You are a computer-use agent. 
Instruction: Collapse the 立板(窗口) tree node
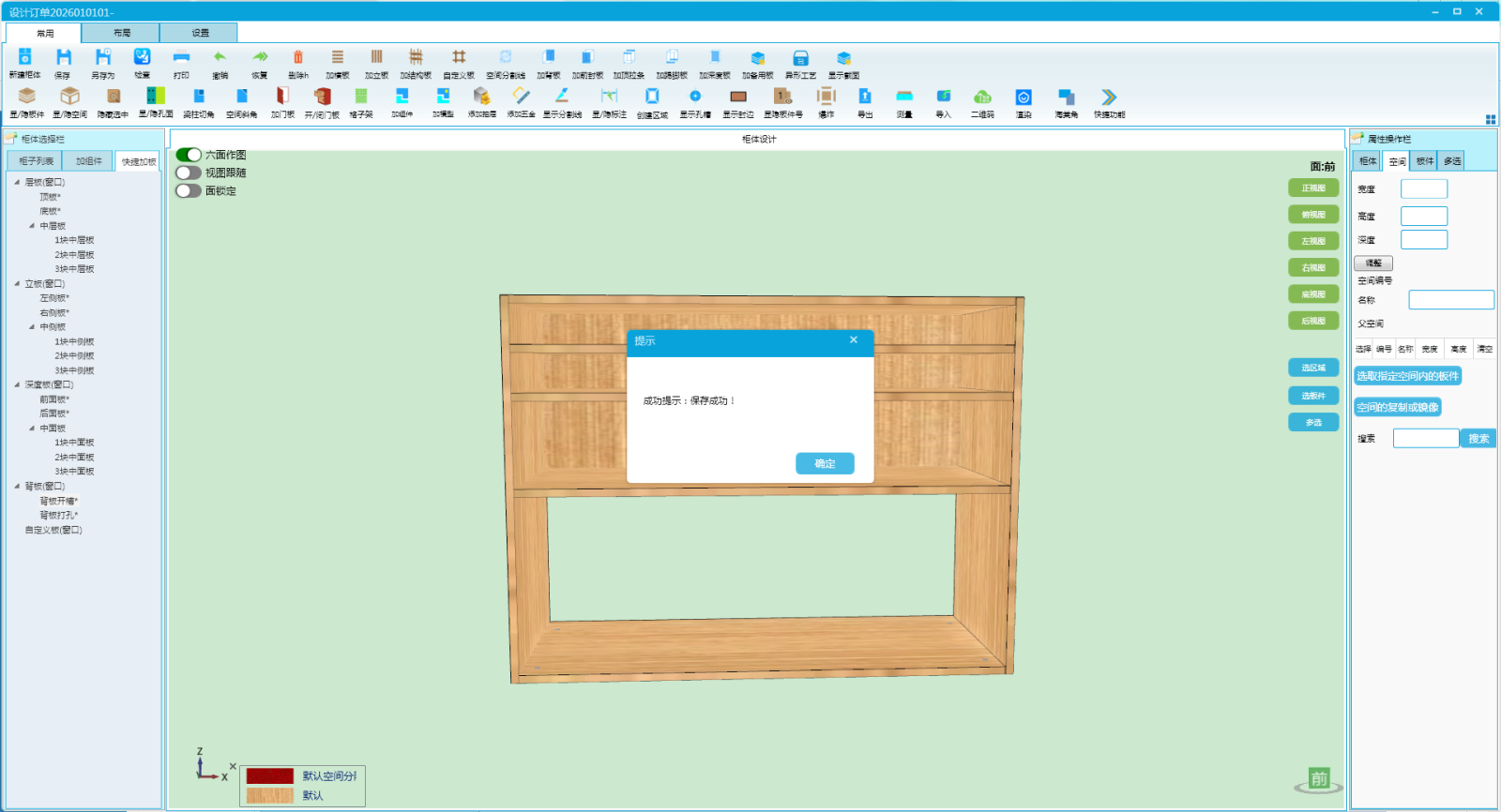(x=17, y=283)
